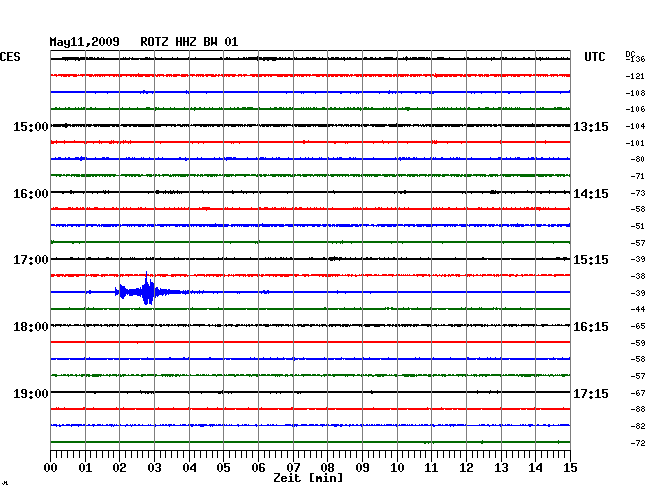
Task: Click the large blue seismic event waveform
Action: 148,289
